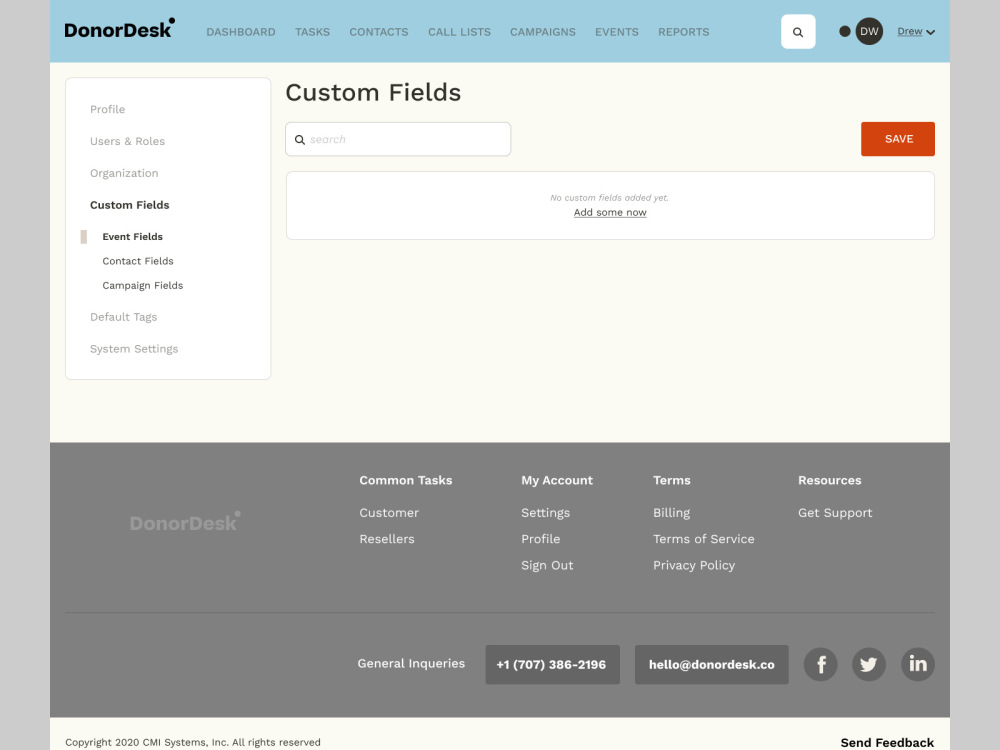
Task: Click the Resources footer heading
Action: coord(829,480)
